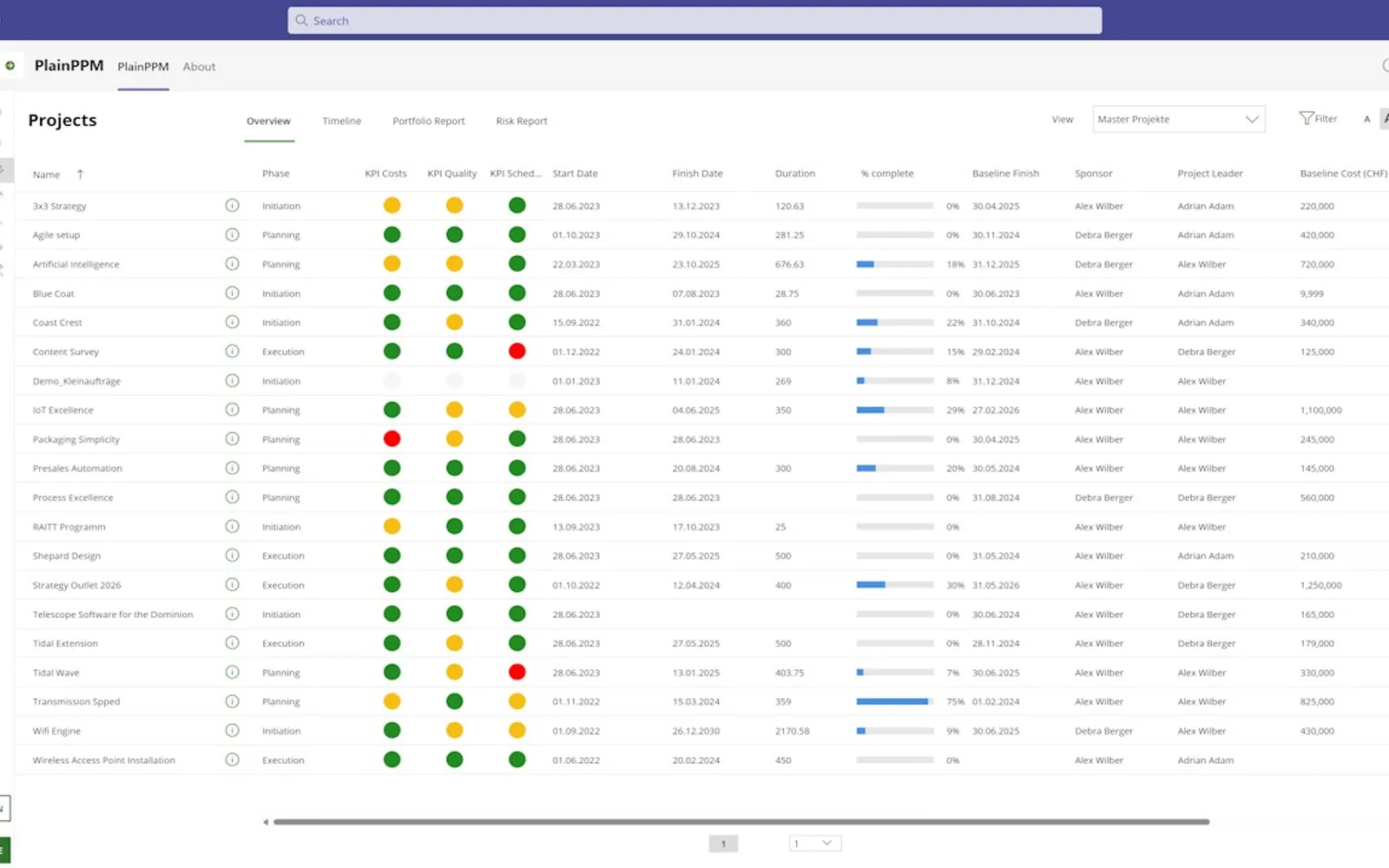Open info icon for Telescope Software project
This screenshot has height=868, width=1389.
tap(232, 614)
